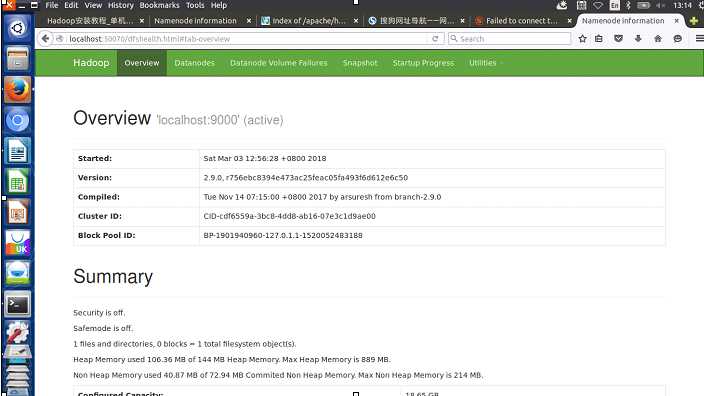Open the Bookmarks menu
Viewport: 704px width, 396px height.
click(159, 5)
